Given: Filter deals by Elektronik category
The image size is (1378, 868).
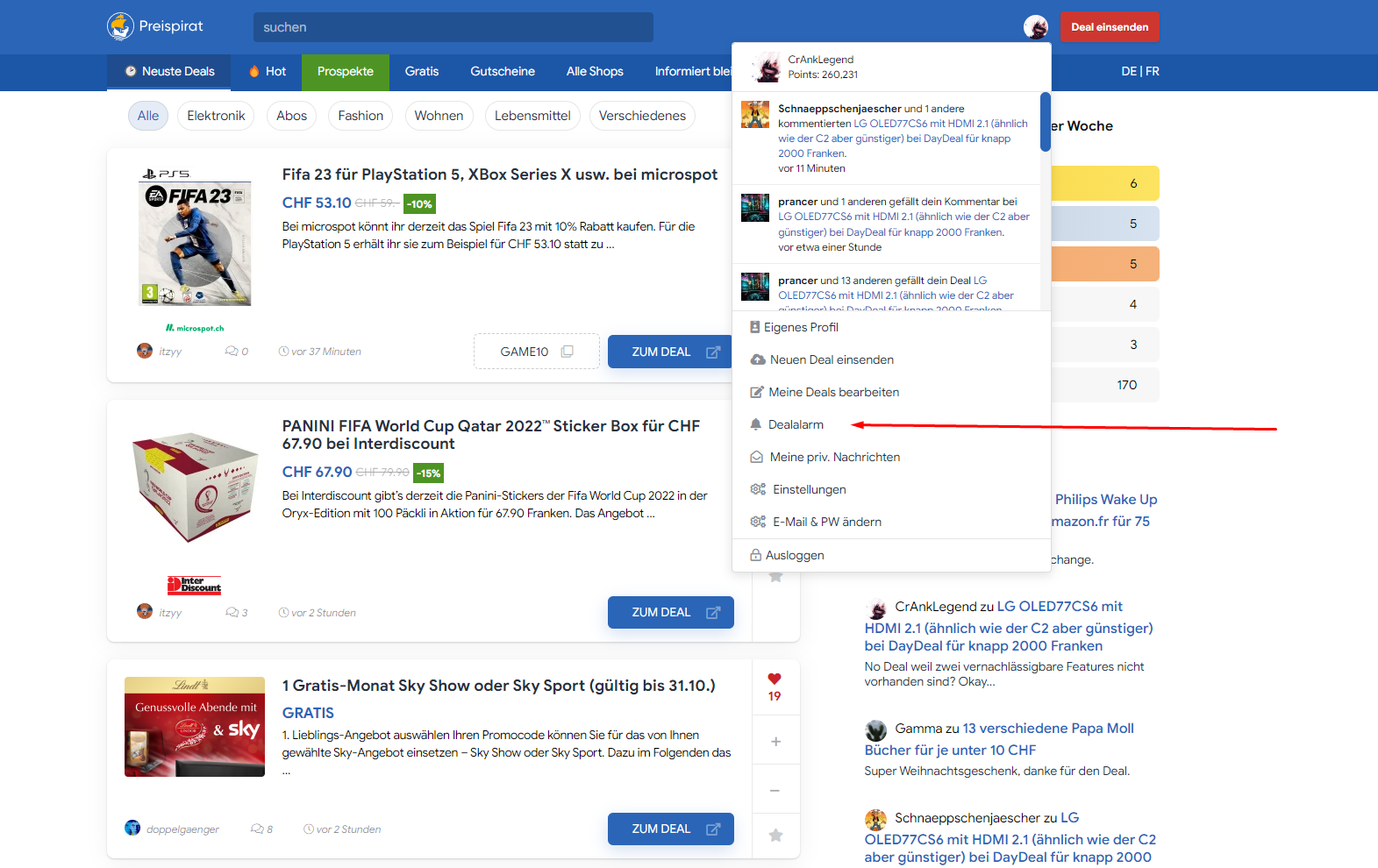Looking at the screenshot, I should point(216,116).
